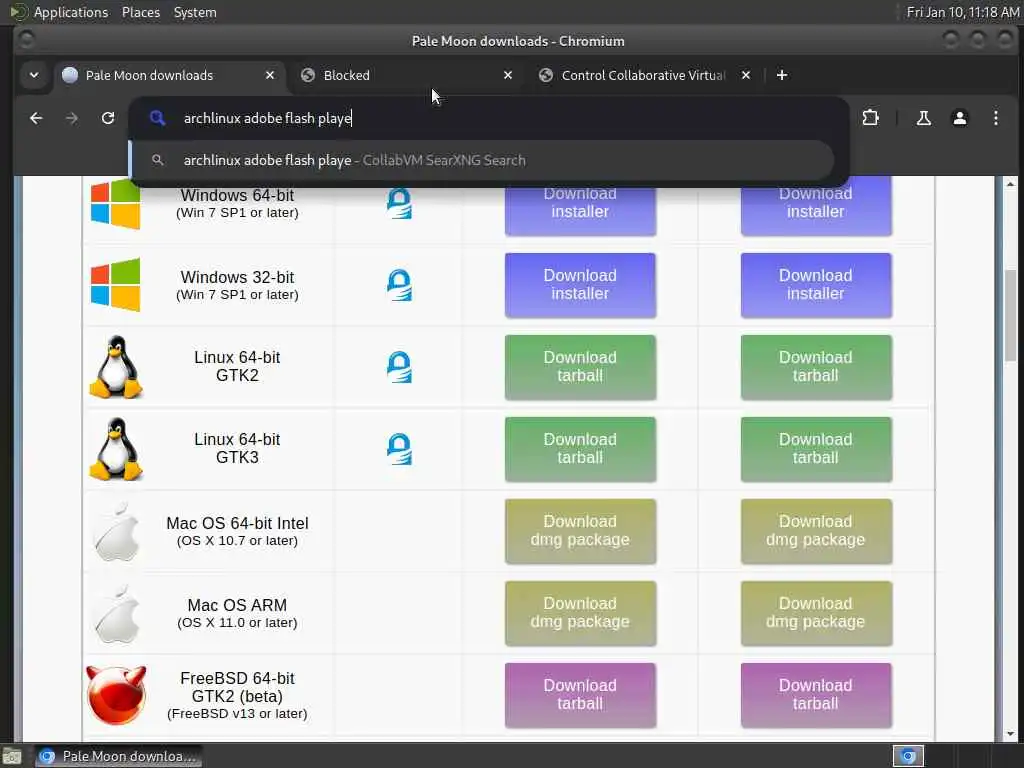Click scrollbar down arrow
Image resolution: width=1024 pixels, height=768 pixels.
tap(1010, 734)
